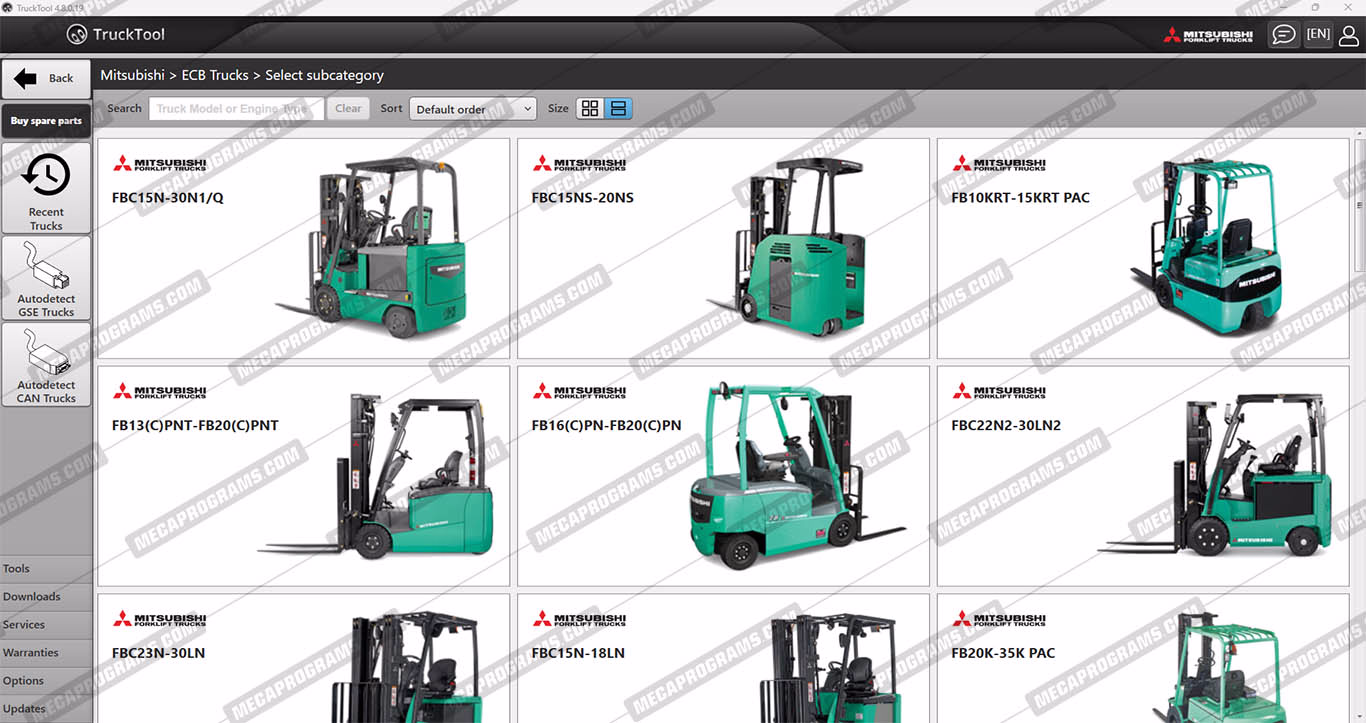Click Mitsubishi logo on FBC22N2-30LN2 card

pos(999,391)
